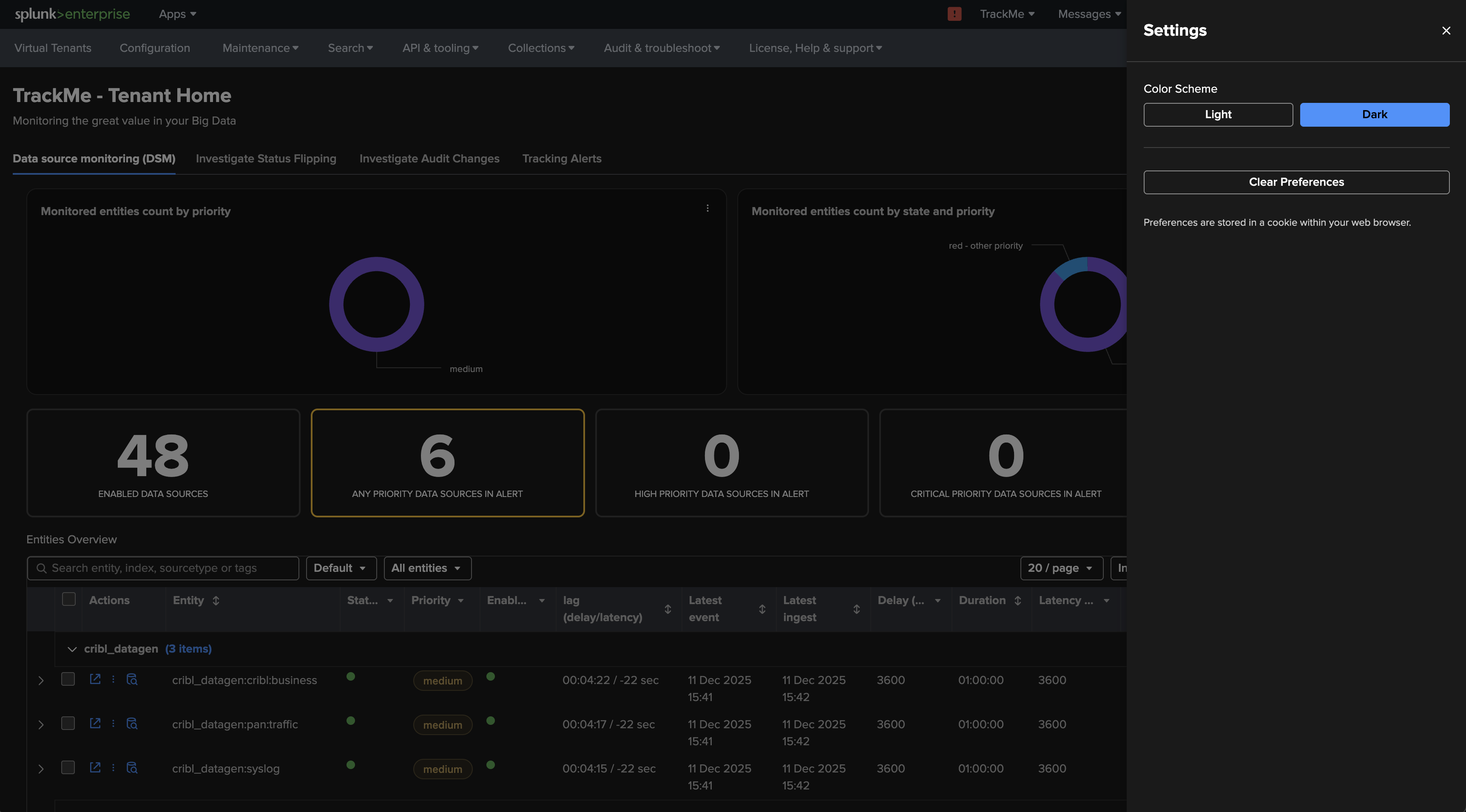Collapse the cribl_datagen group chevron
This screenshot has height=812, width=1466.
point(72,649)
